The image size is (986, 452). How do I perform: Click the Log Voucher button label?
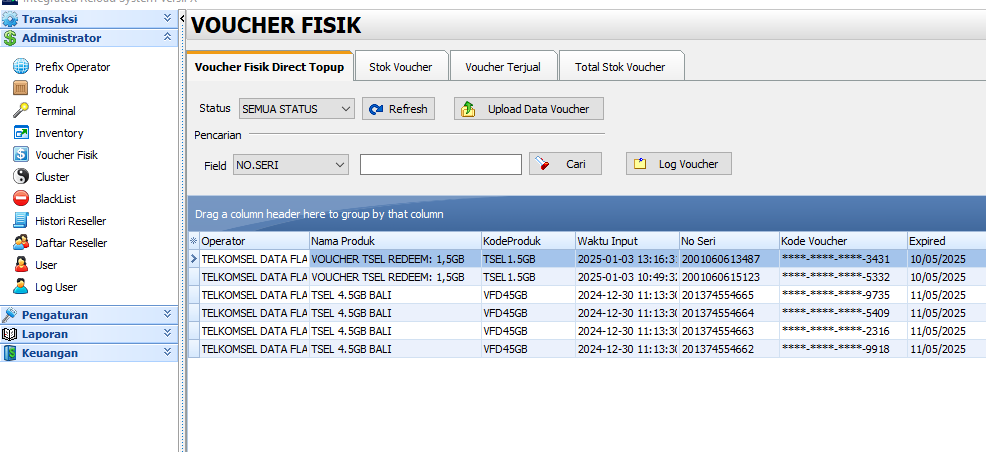point(689,164)
